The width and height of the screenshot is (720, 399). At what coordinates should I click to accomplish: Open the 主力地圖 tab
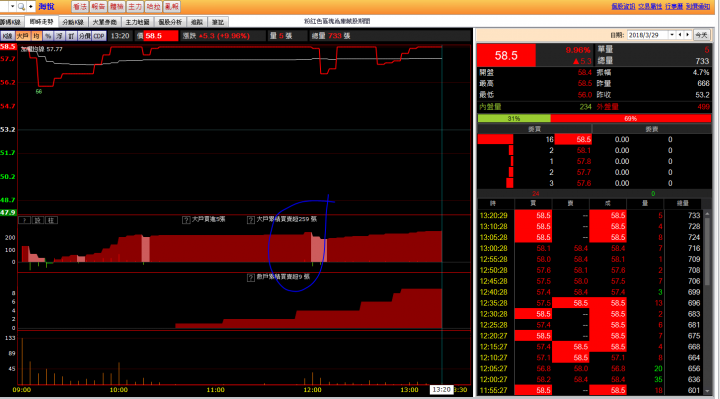click(x=137, y=22)
